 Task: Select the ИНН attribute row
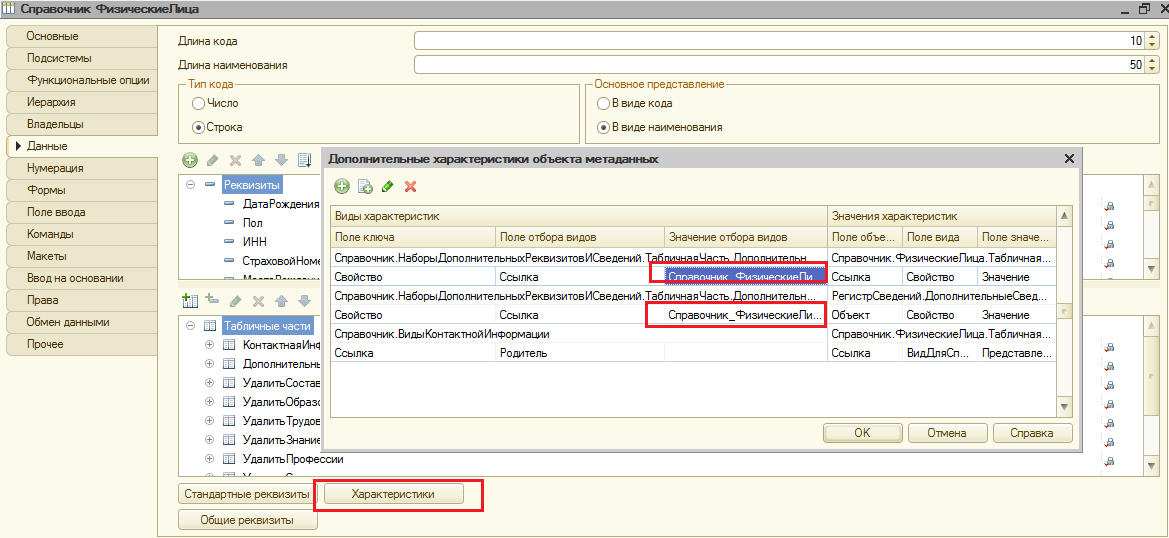point(254,242)
